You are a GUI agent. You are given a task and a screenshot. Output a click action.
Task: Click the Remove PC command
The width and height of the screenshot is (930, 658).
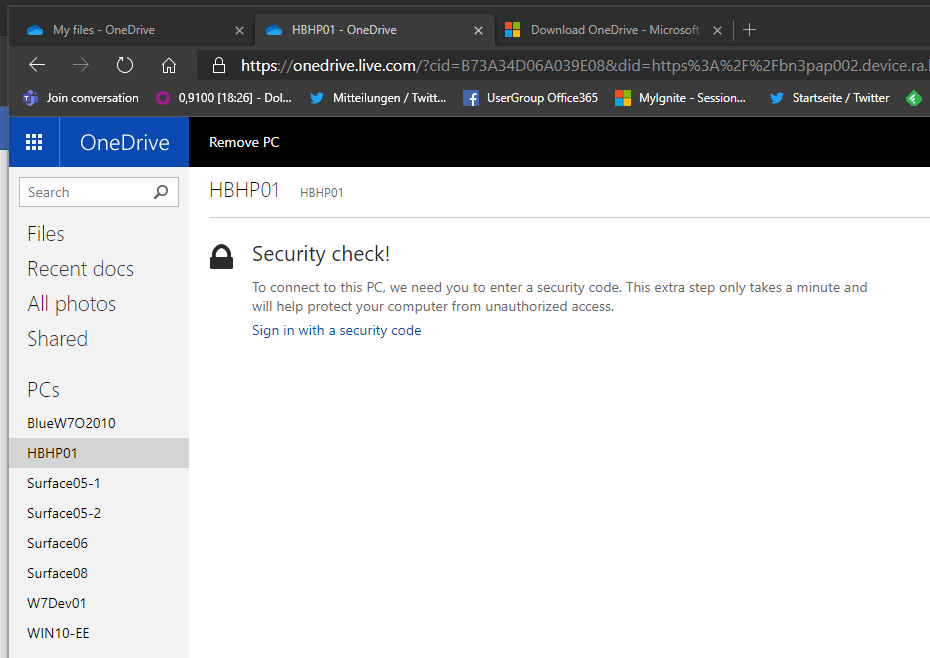coord(244,142)
